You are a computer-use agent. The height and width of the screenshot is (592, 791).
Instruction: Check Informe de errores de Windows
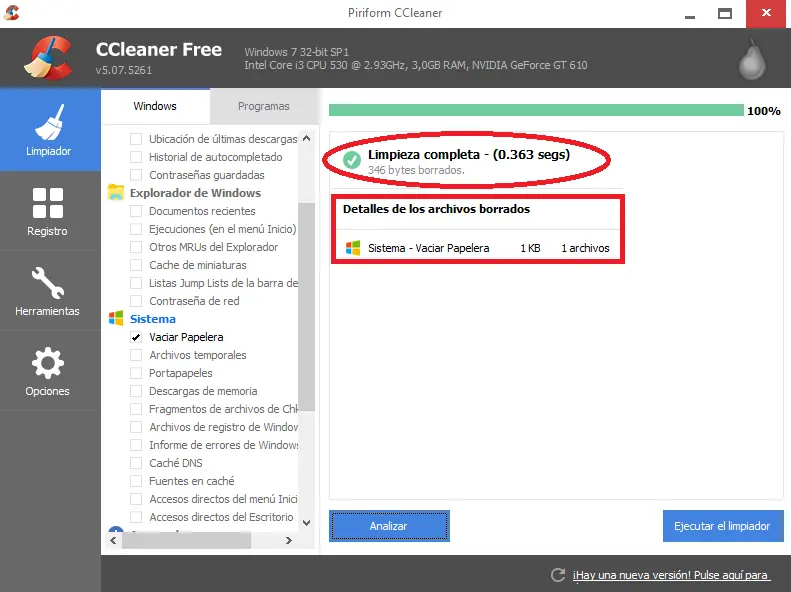pos(136,445)
